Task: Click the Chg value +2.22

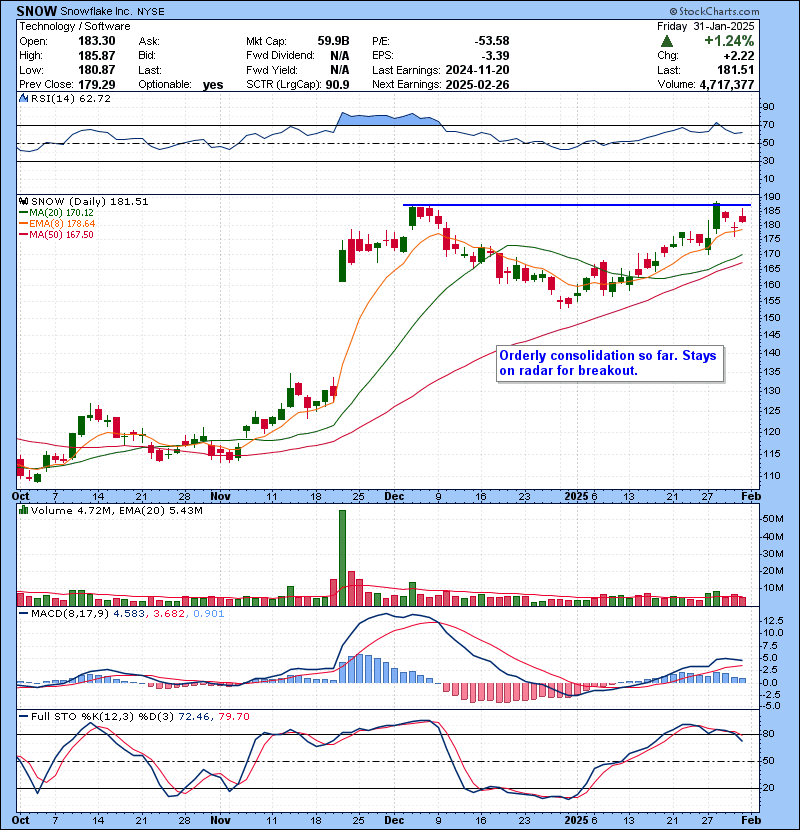Action: point(739,55)
